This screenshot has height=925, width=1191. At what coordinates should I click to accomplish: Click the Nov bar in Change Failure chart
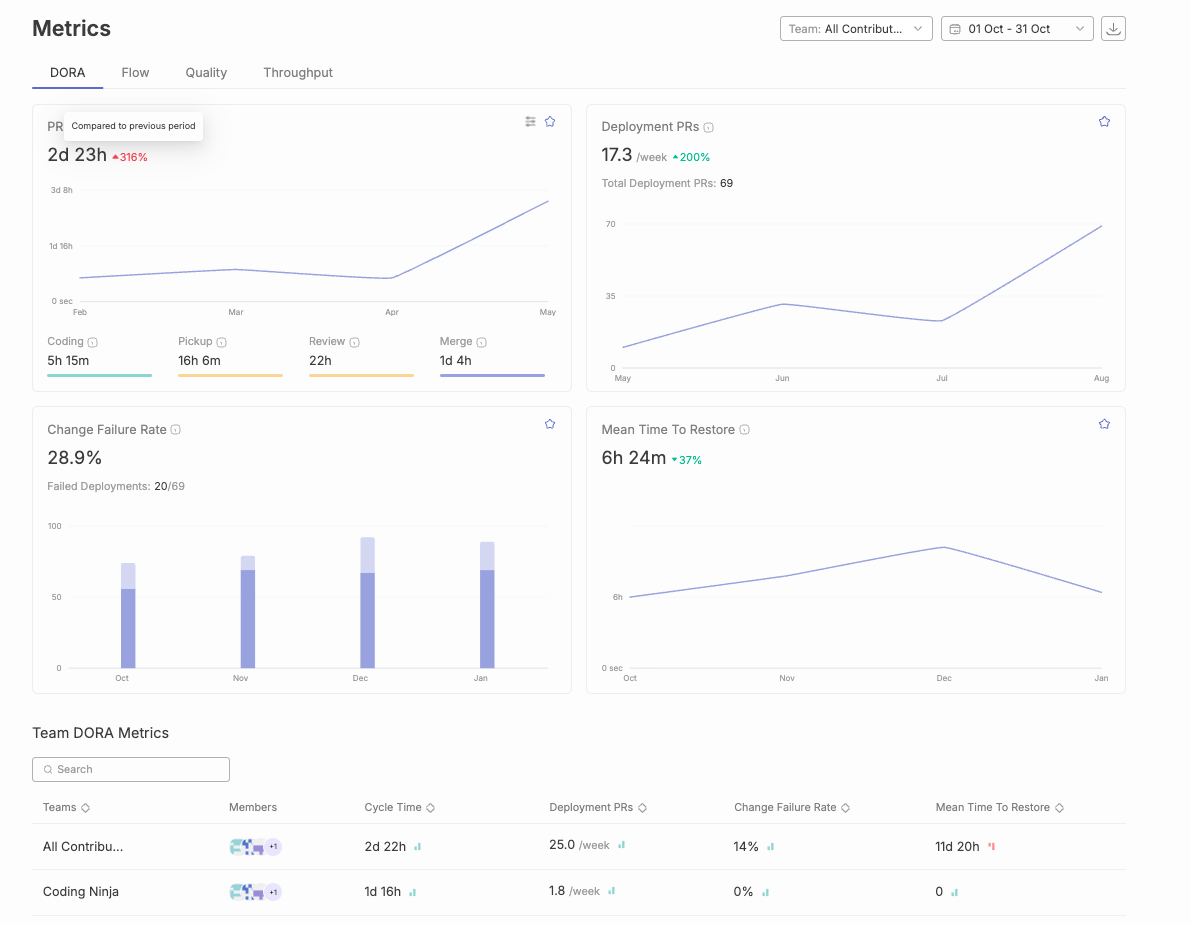click(248, 612)
